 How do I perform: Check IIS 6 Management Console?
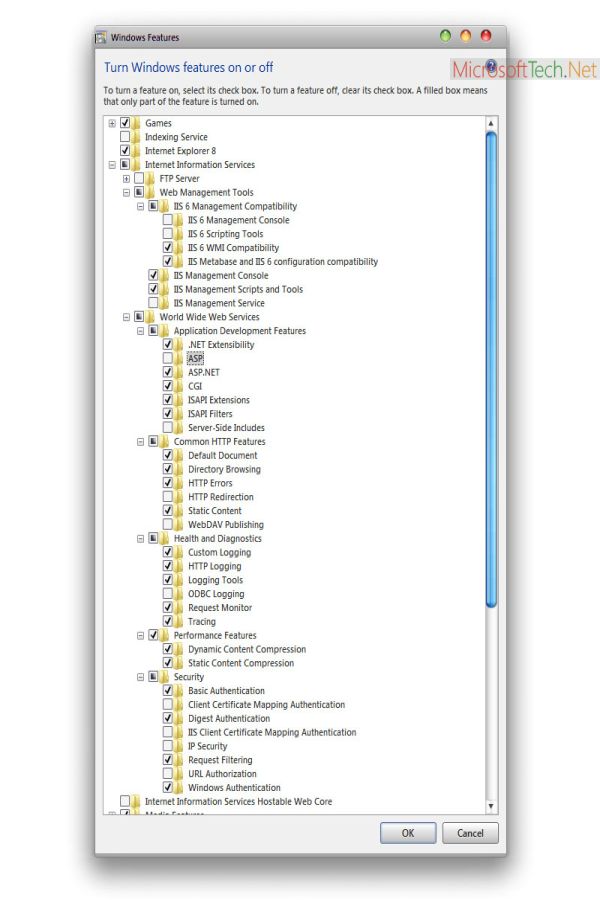(168, 219)
